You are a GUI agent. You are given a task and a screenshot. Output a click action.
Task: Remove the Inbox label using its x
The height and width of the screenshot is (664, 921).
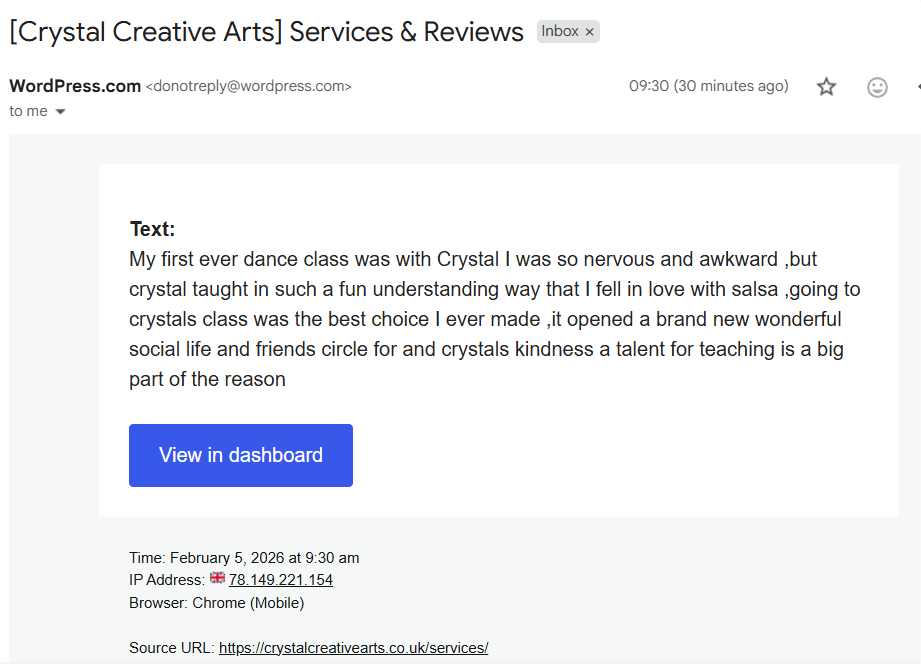click(590, 32)
